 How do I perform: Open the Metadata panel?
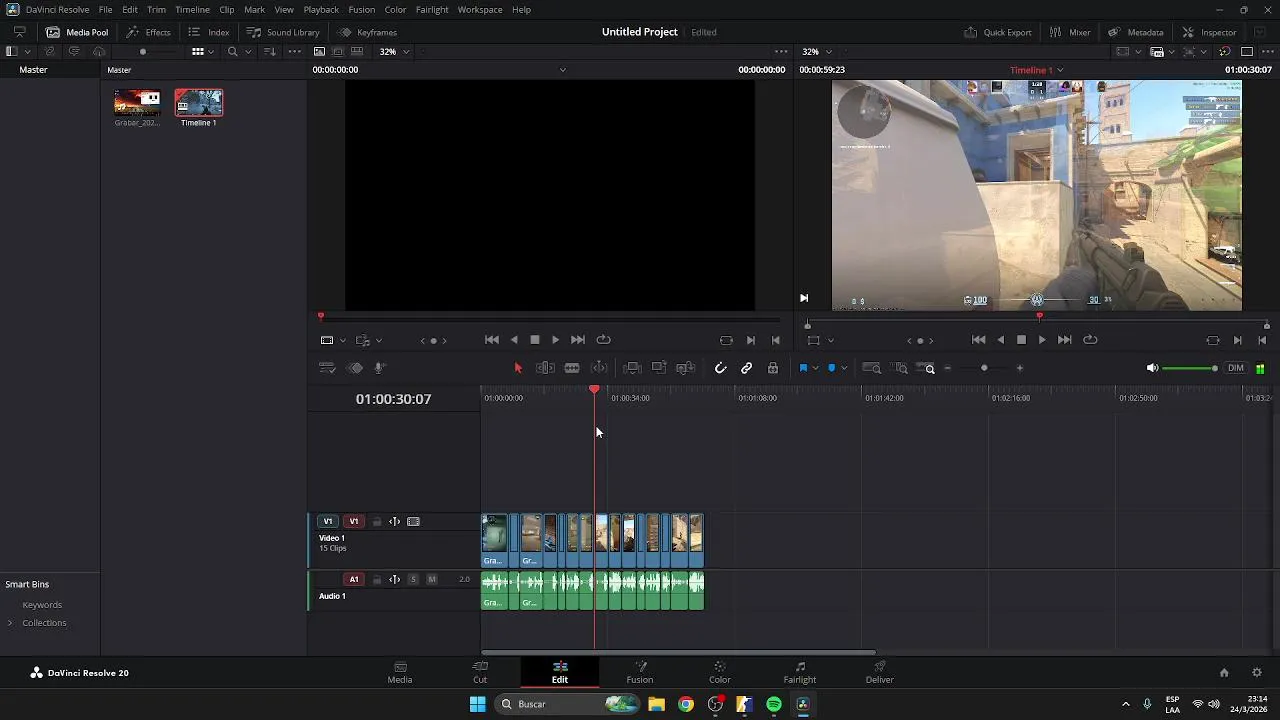[x=1135, y=32]
